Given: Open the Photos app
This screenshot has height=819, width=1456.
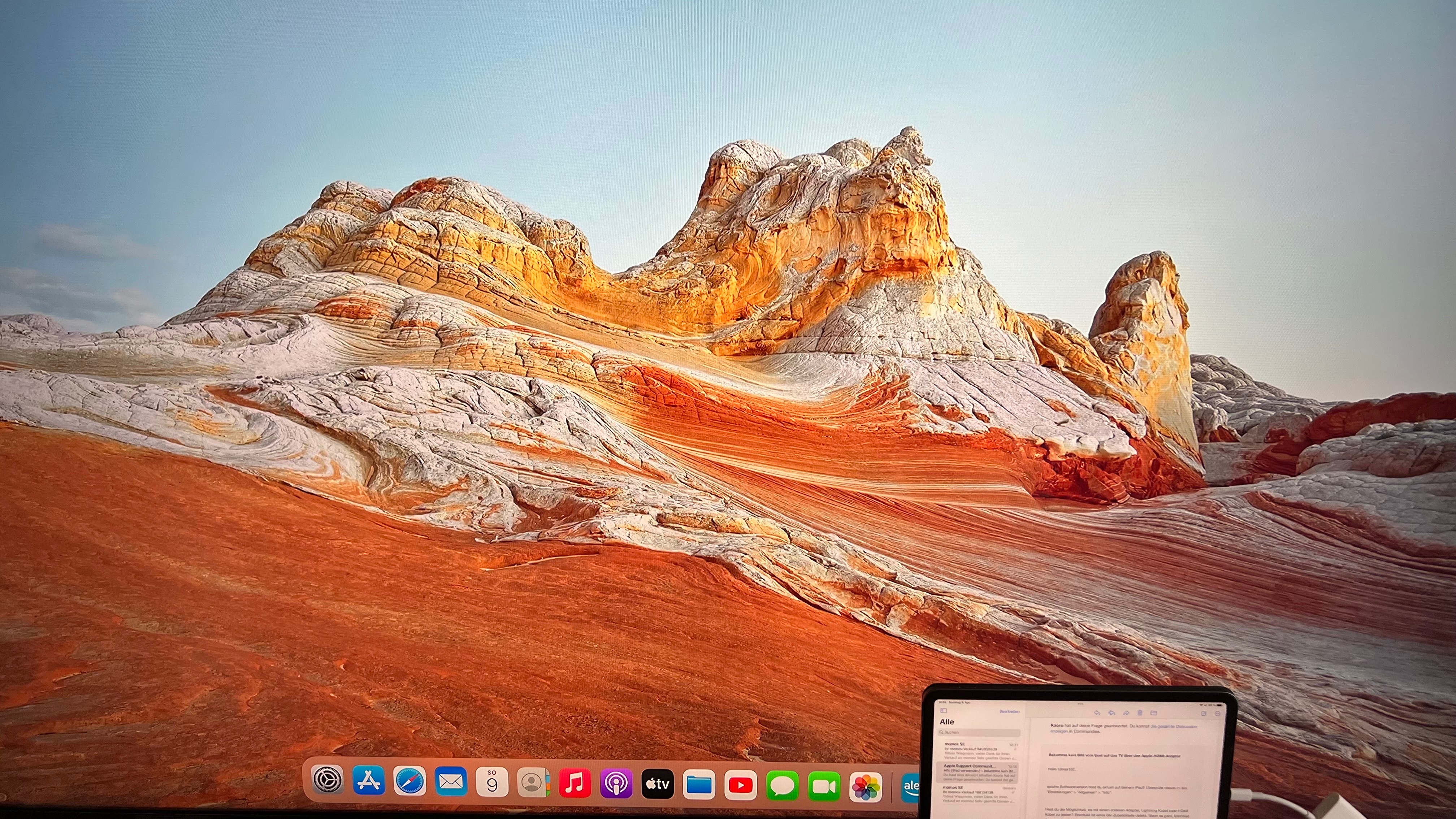Looking at the screenshot, I should coord(866,787).
